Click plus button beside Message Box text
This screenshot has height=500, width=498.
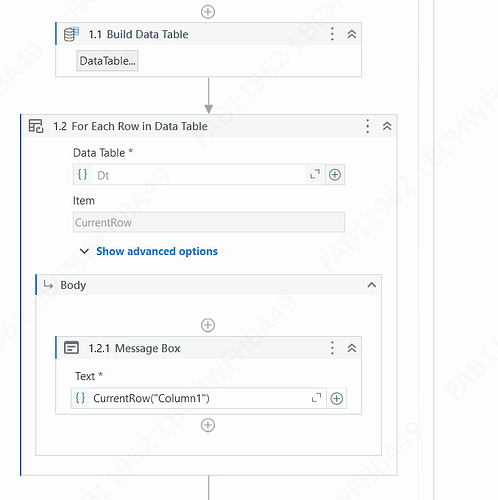[x=337, y=398]
